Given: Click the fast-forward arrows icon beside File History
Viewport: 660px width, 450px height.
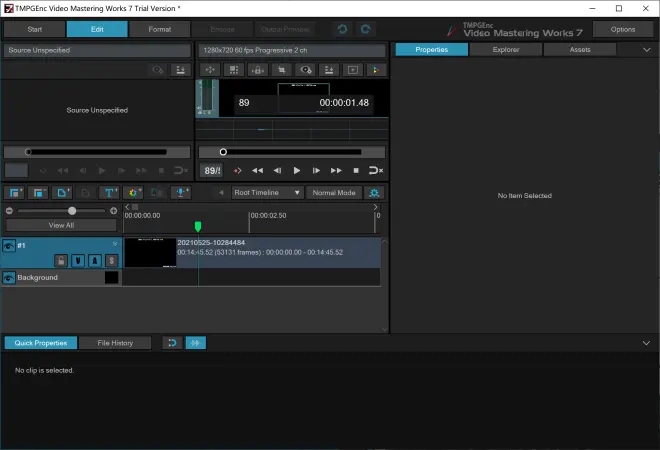Looking at the screenshot, I should (196, 343).
